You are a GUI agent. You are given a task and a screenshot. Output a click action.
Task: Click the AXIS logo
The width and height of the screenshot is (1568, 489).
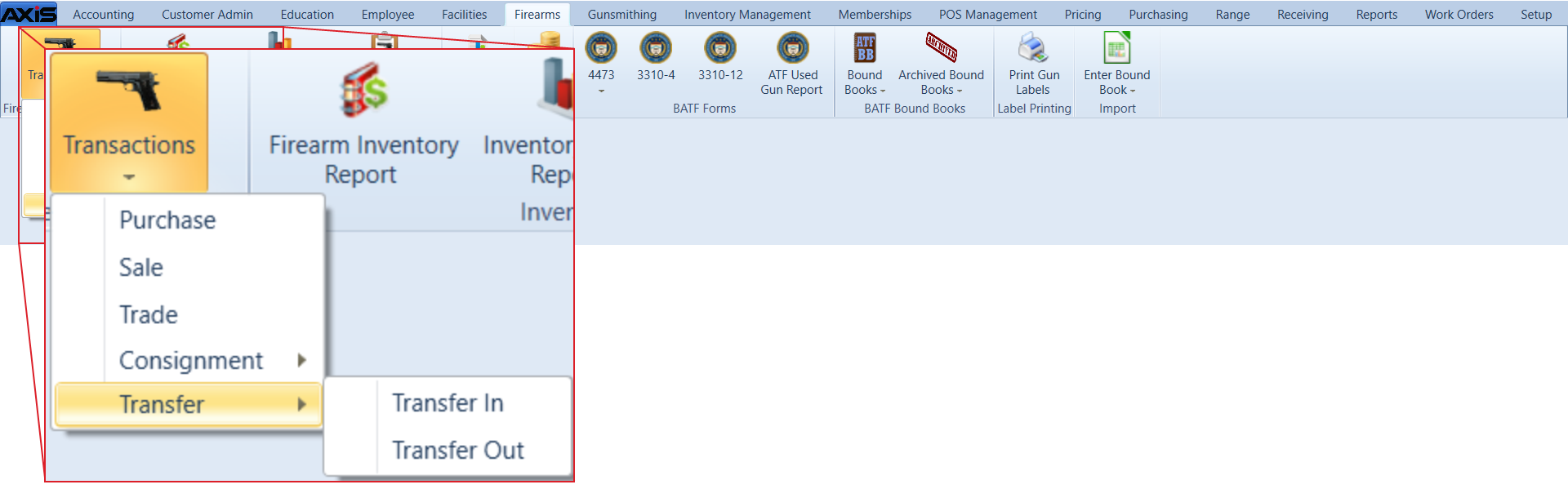pyautogui.click(x=29, y=14)
